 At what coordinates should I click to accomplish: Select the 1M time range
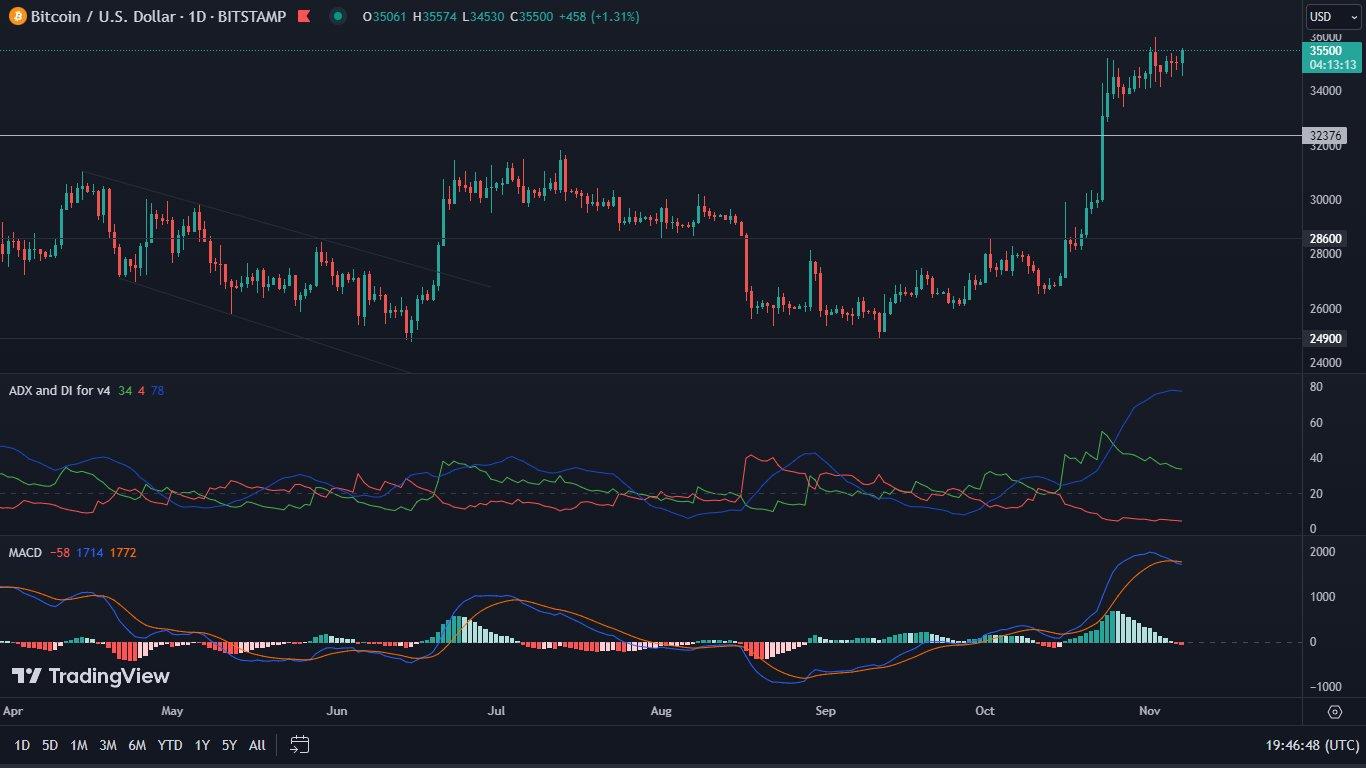[79, 745]
